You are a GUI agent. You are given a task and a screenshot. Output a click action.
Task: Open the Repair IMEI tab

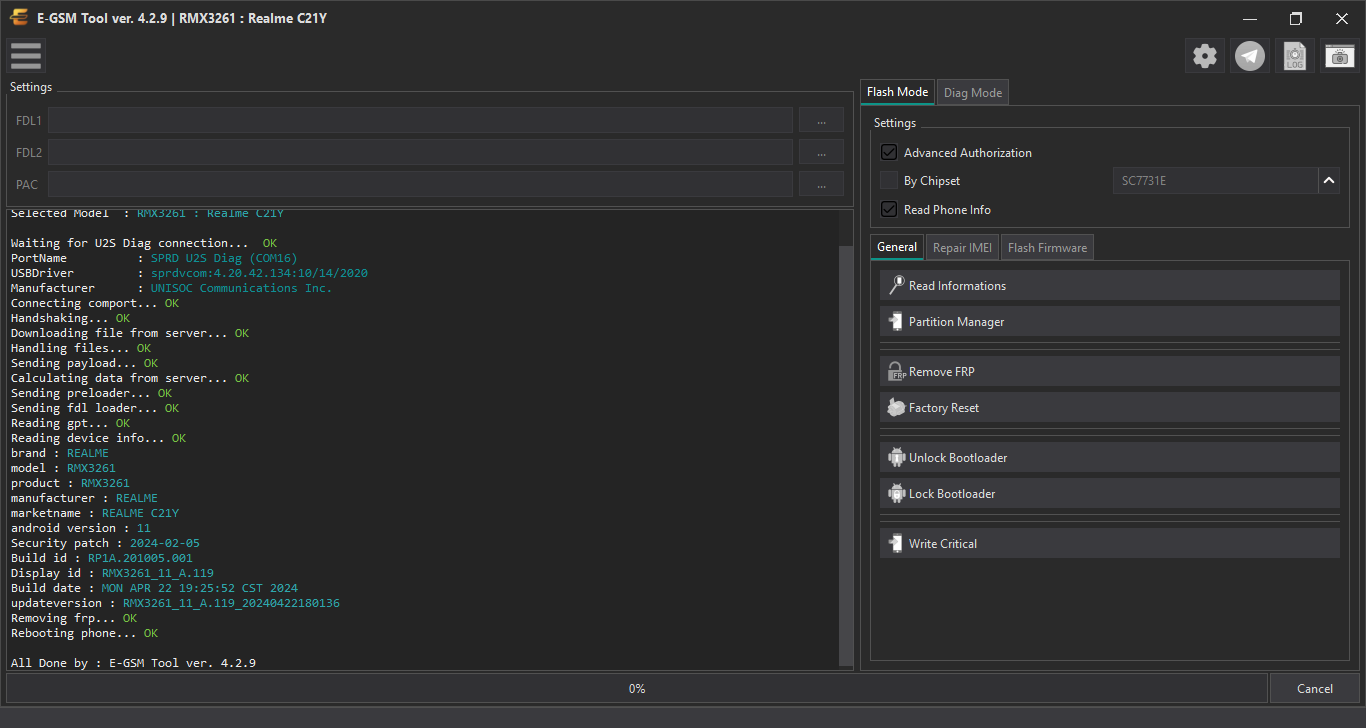(962, 248)
